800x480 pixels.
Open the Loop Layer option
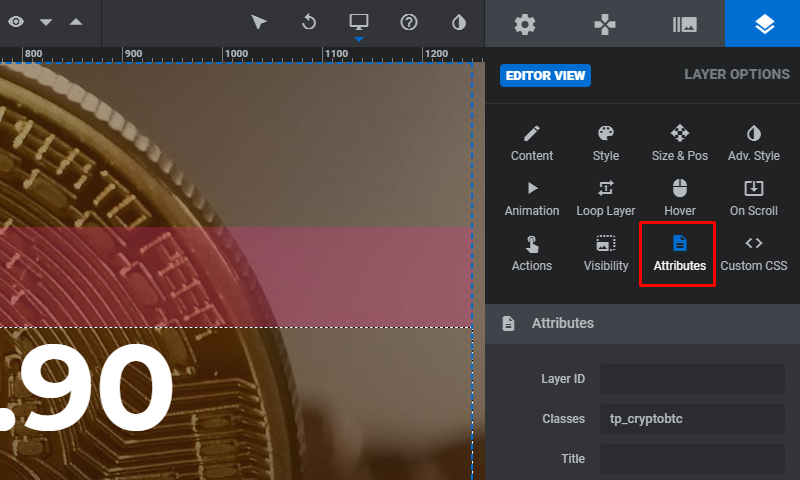(606, 198)
